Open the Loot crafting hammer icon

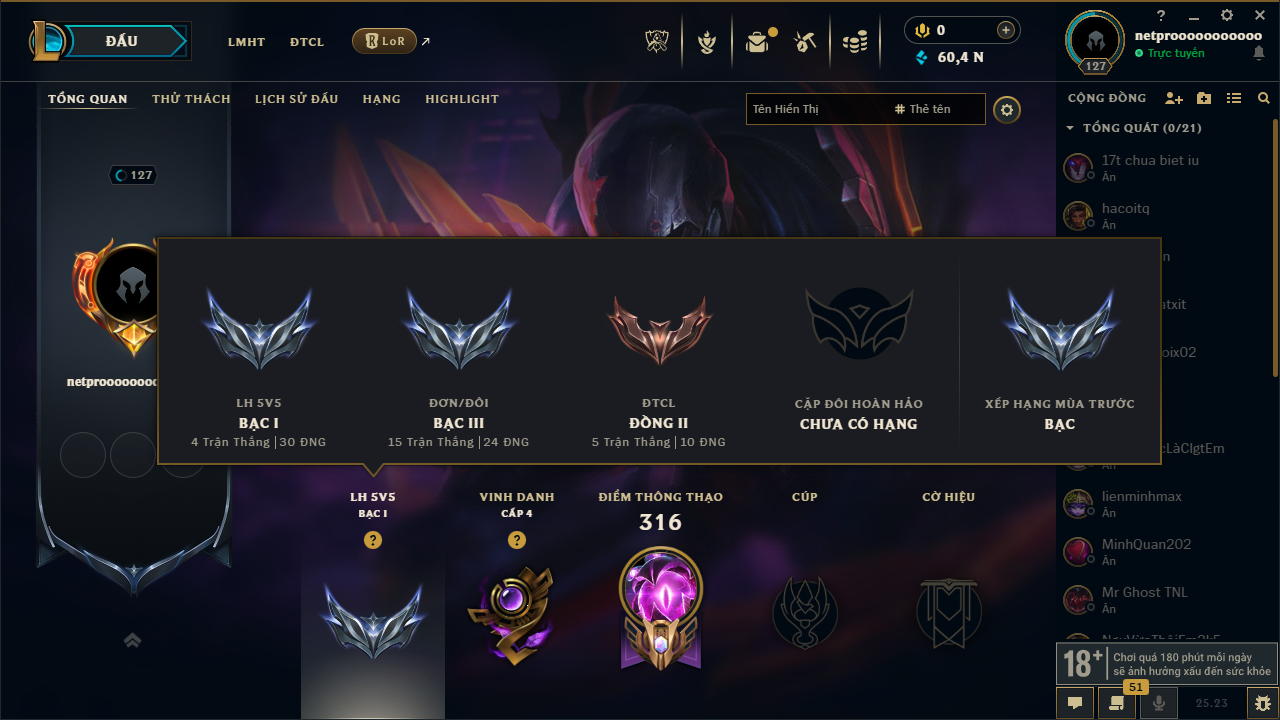pyautogui.click(x=805, y=42)
